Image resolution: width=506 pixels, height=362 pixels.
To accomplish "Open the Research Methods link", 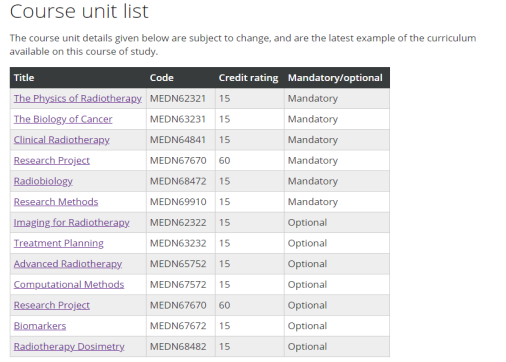I will pos(56,202).
